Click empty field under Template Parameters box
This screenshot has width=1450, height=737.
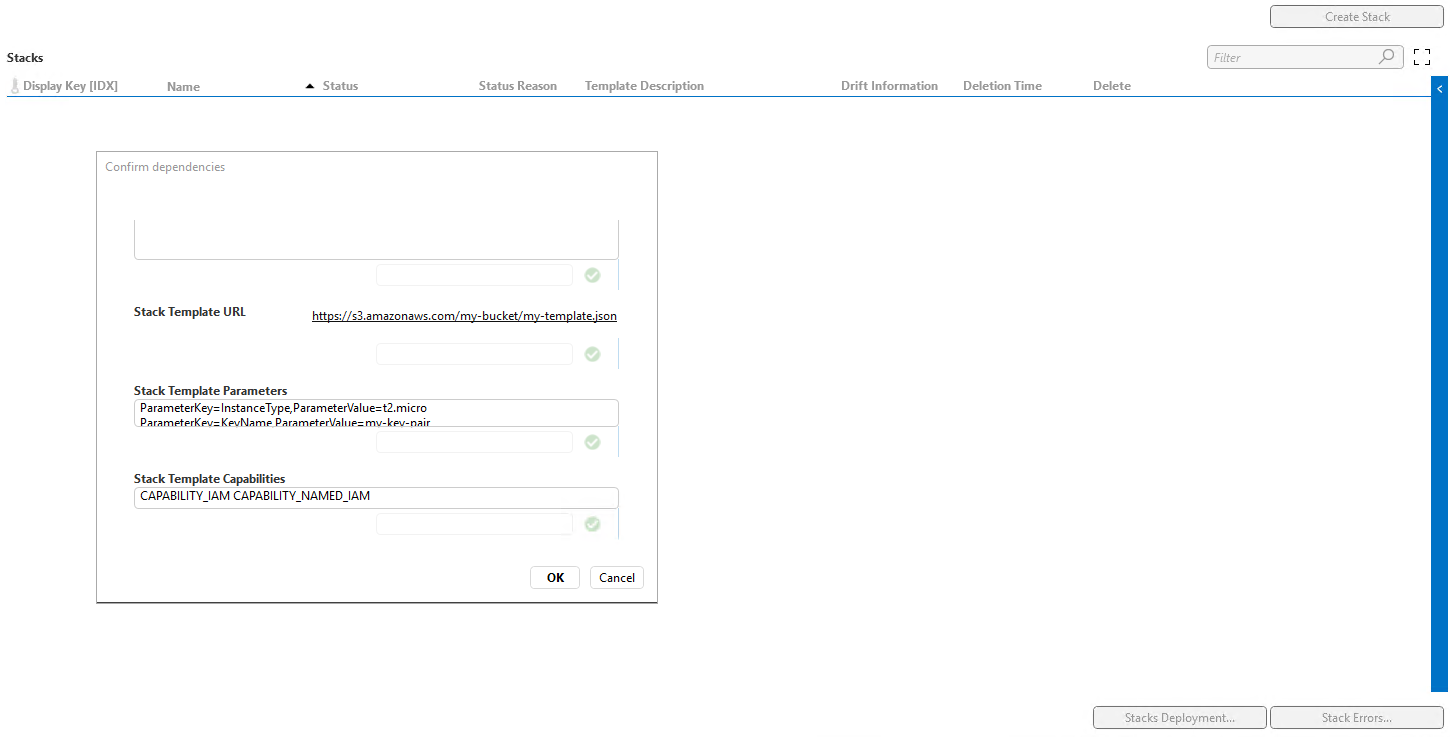[474, 442]
